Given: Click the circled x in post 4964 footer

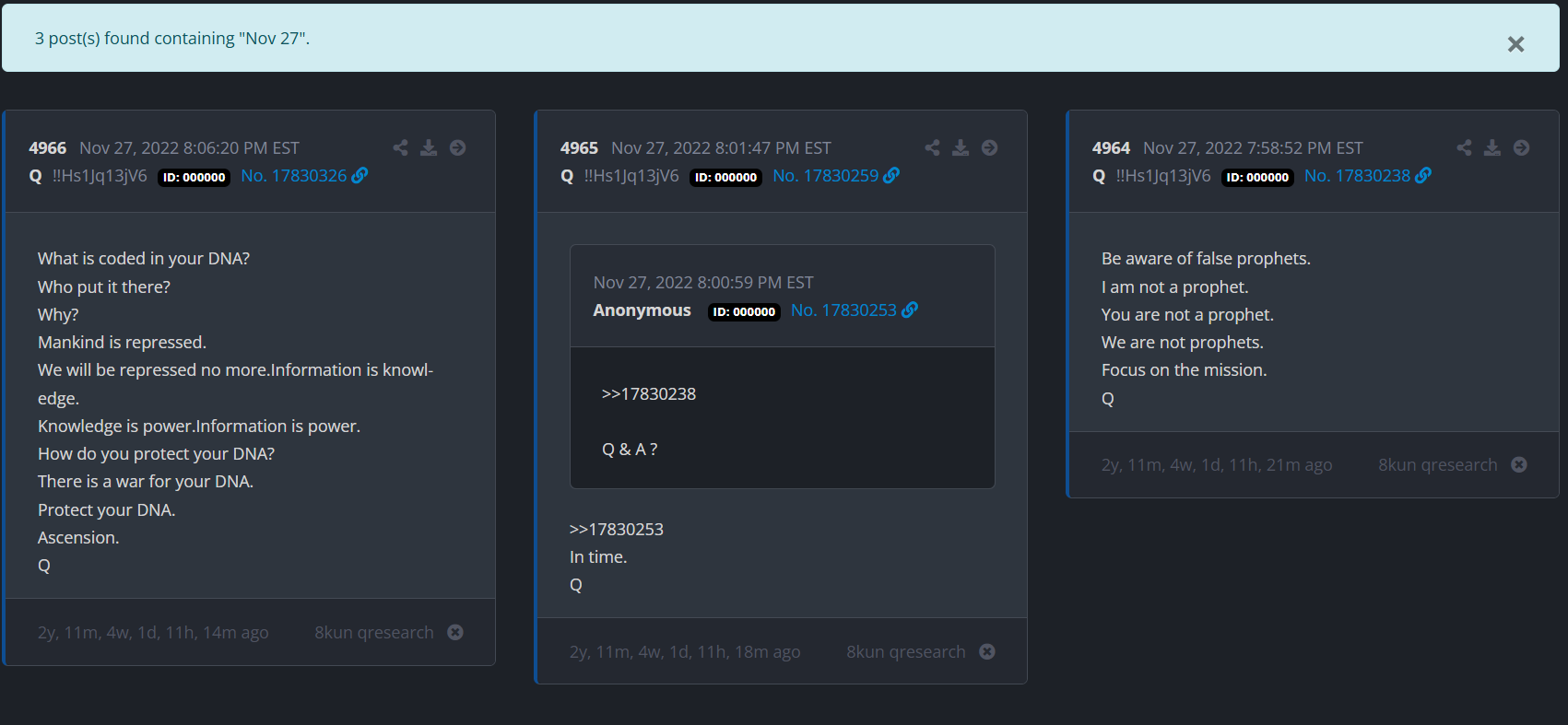Looking at the screenshot, I should [1519, 465].
